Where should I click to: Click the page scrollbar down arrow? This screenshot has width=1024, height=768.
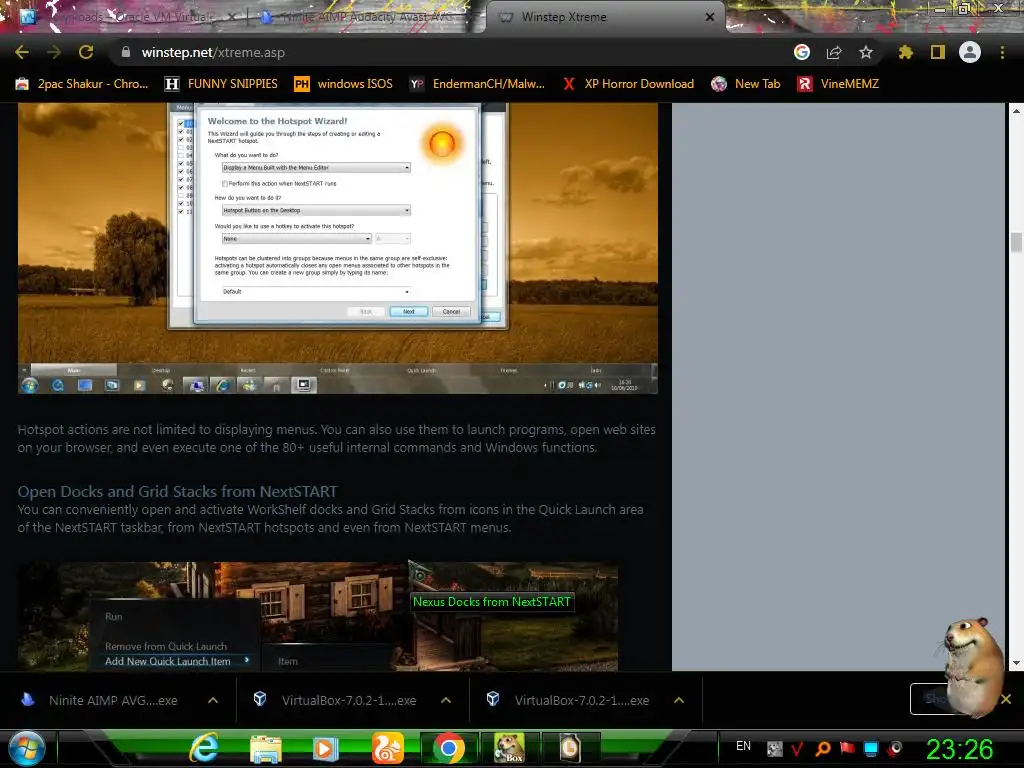(1016, 663)
